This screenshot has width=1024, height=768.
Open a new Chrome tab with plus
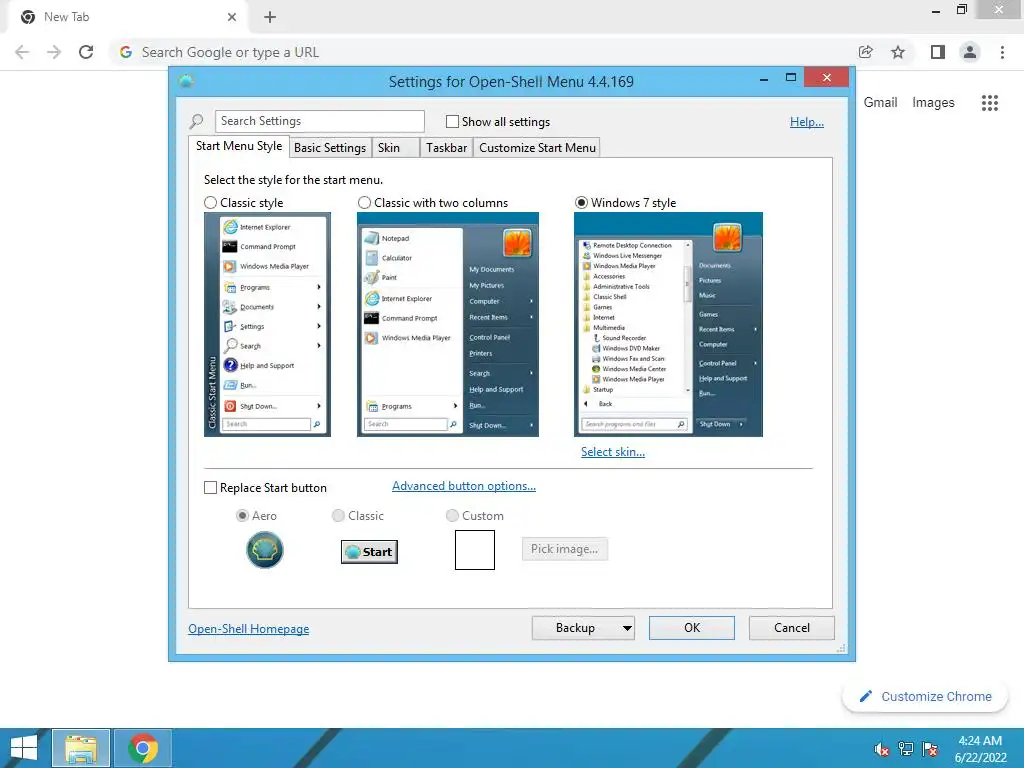[270, 17]
